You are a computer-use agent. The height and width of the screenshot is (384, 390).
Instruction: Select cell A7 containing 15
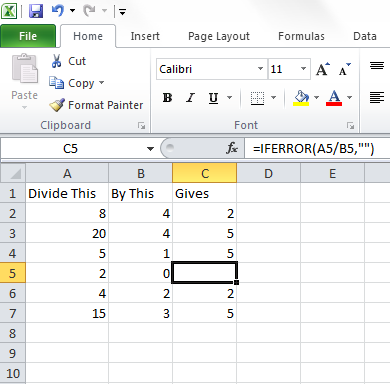(x=67, y=313)
